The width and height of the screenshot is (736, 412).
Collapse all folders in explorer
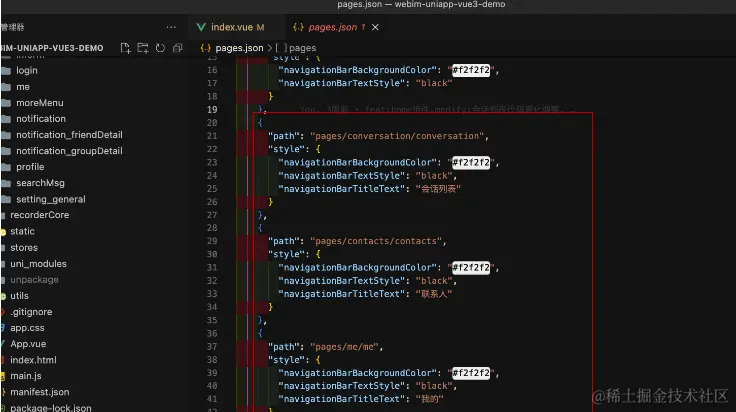click(x=177, y=48)
